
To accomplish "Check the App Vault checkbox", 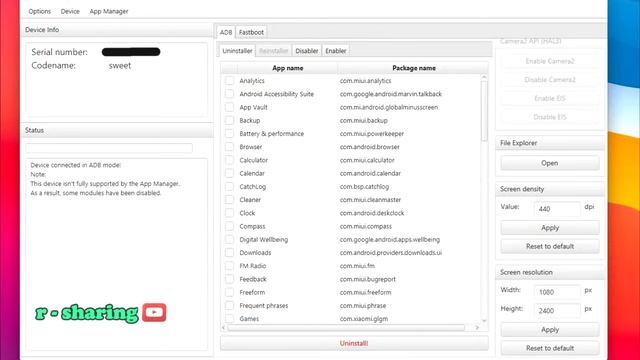I will (229, 107).
